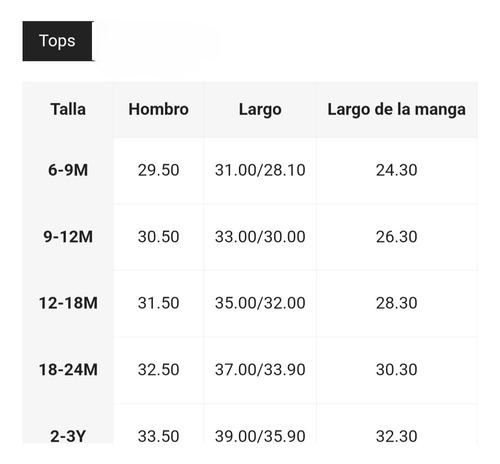This screenshot has height=464, width=500.
Task: Click the 32.50 shoulder value
Action: tap(159, 370)
